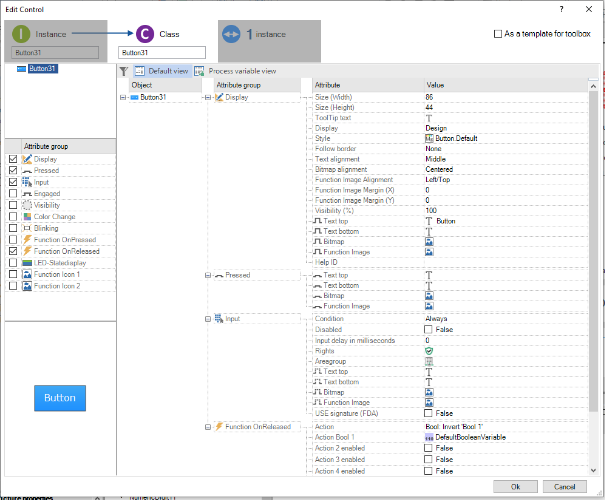Check As a template for toolbox

498,34
